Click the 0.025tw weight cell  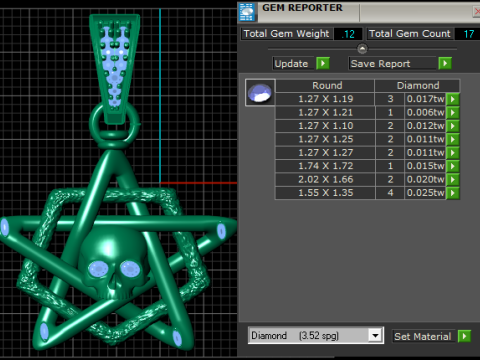coord(425,193)
